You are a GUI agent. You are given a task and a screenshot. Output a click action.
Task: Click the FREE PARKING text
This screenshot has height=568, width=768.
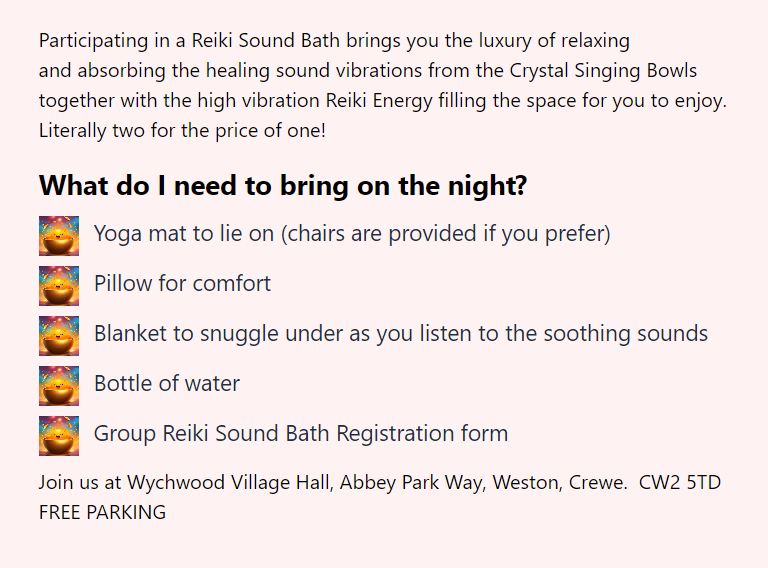pos(102,512)
